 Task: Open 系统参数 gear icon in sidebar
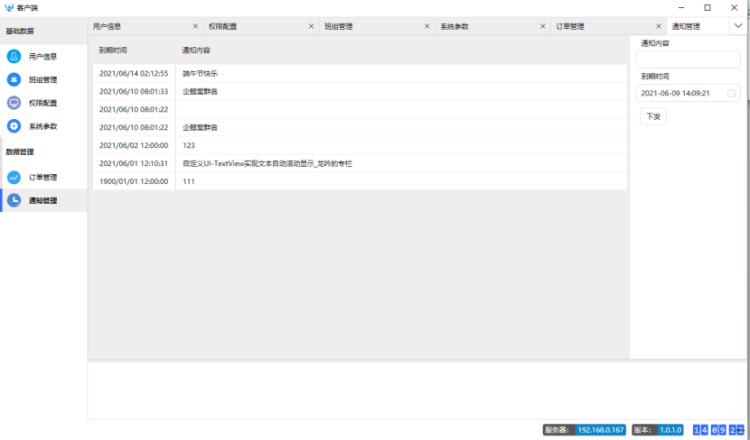[14, 125]
